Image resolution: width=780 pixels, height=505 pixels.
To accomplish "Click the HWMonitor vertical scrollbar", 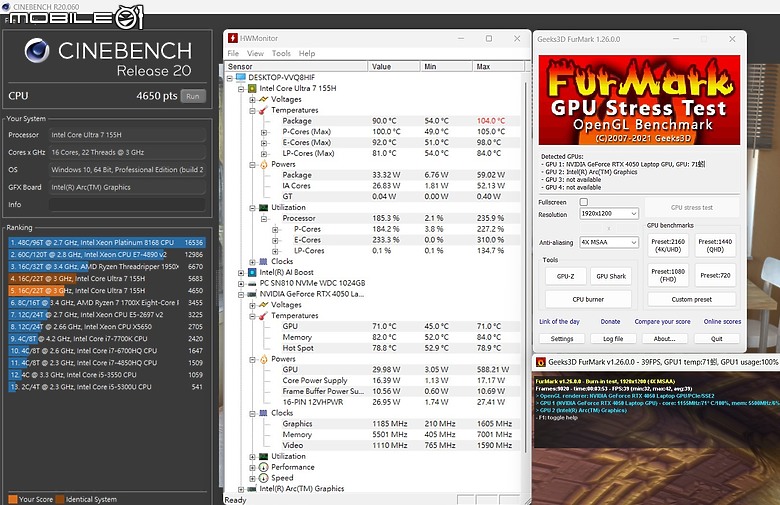I will click(526, 269).
